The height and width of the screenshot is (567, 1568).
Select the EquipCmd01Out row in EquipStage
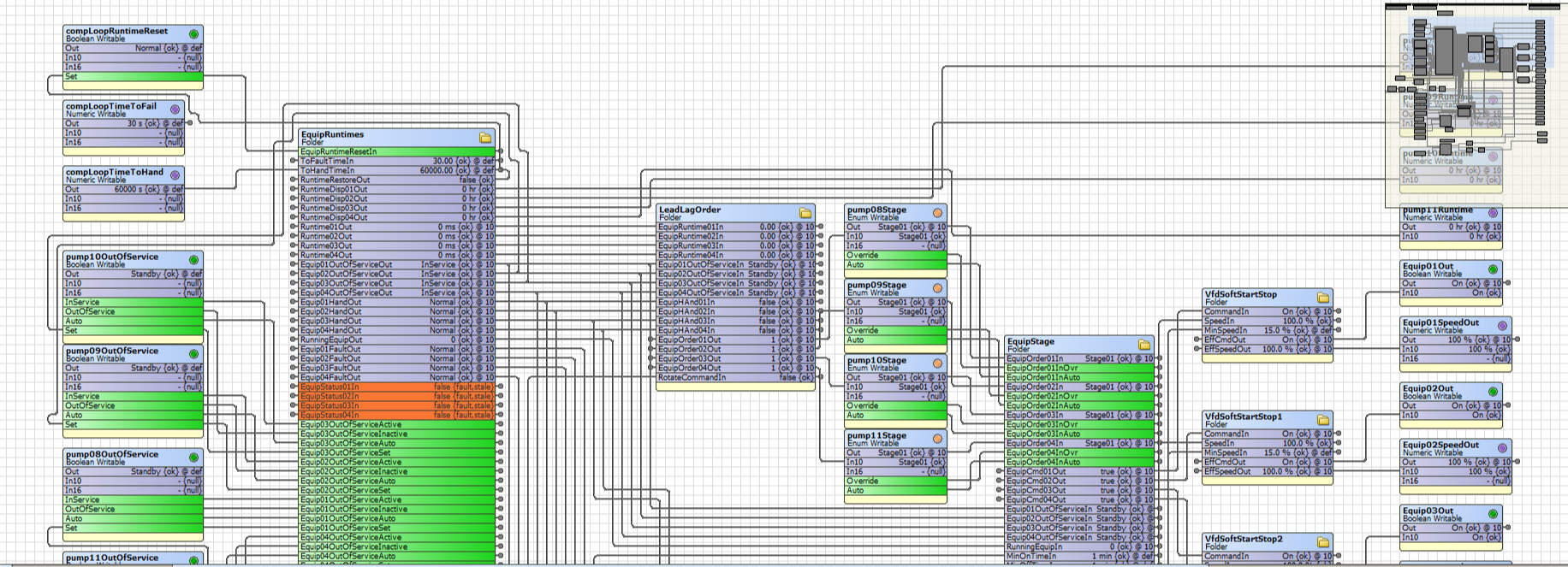pyautogui.click(x=1080, y=471)
